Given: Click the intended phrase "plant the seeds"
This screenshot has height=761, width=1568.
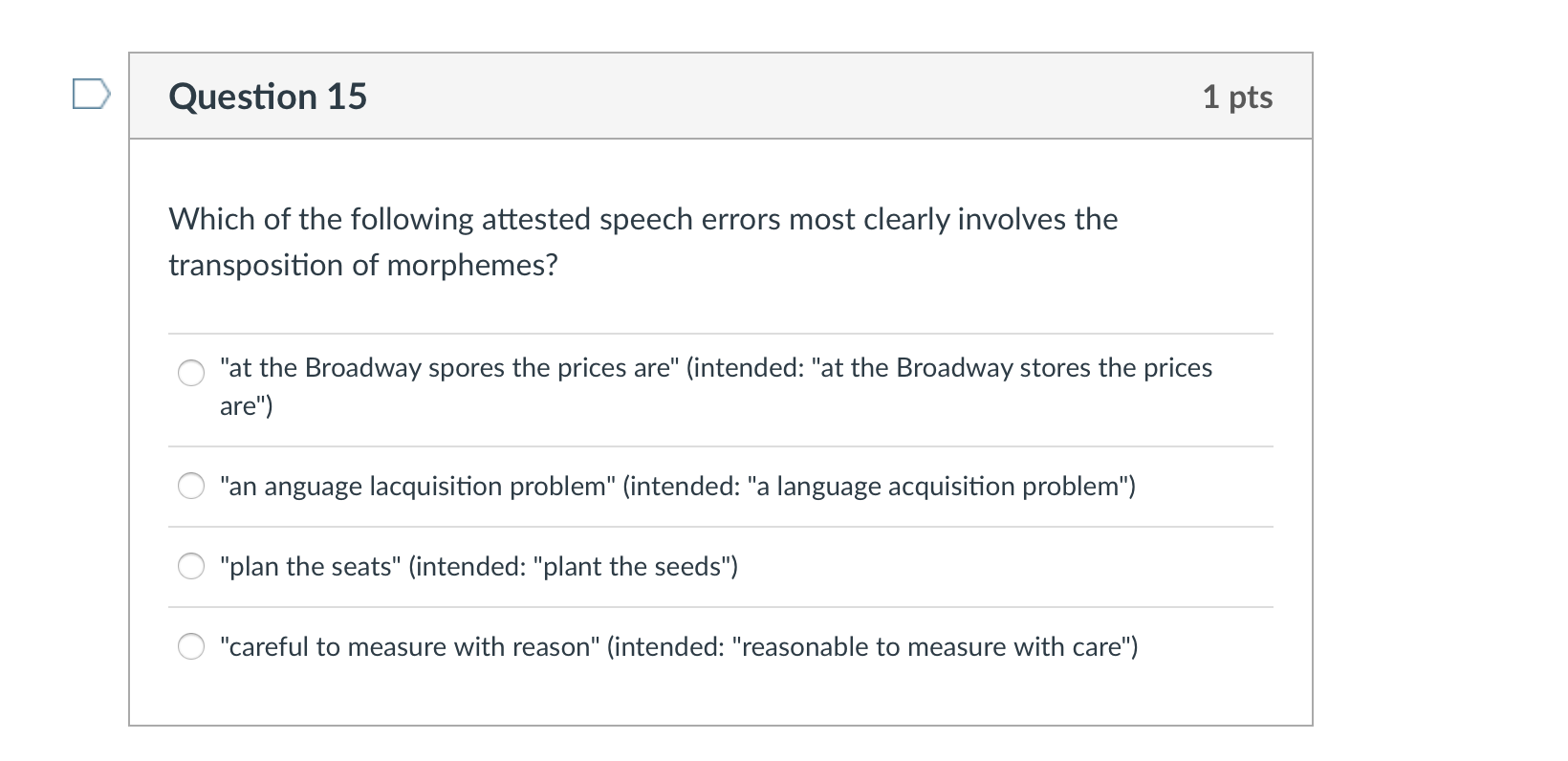Looking at the screenshot, I should (x=637, y=566).
